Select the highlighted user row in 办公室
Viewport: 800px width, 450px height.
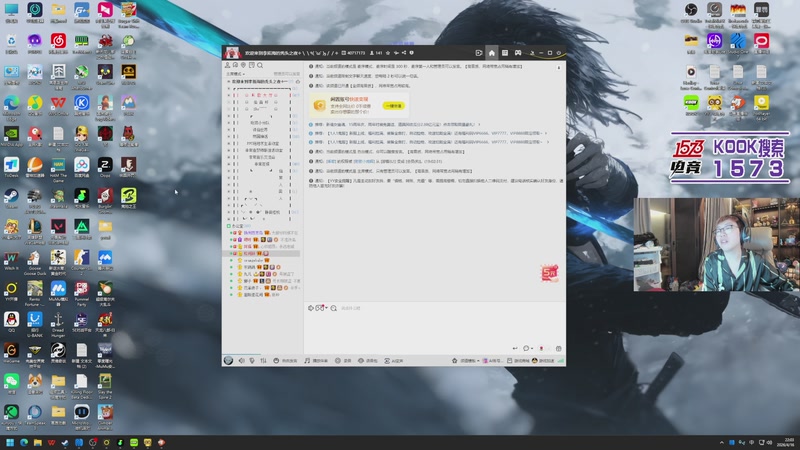click(x=261, y=253)
